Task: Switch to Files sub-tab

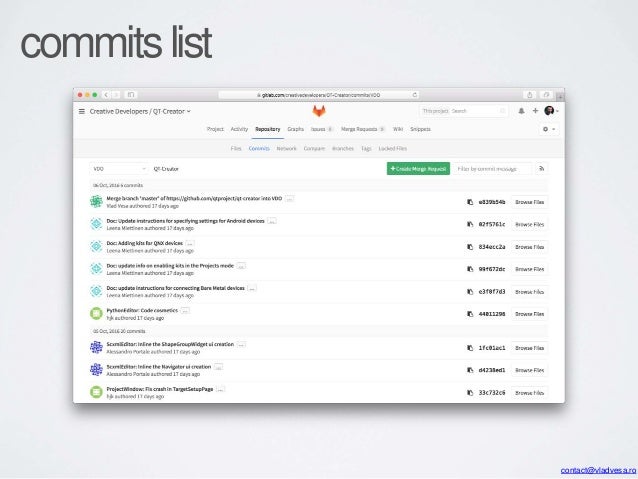Action: [x=236, y=149]
